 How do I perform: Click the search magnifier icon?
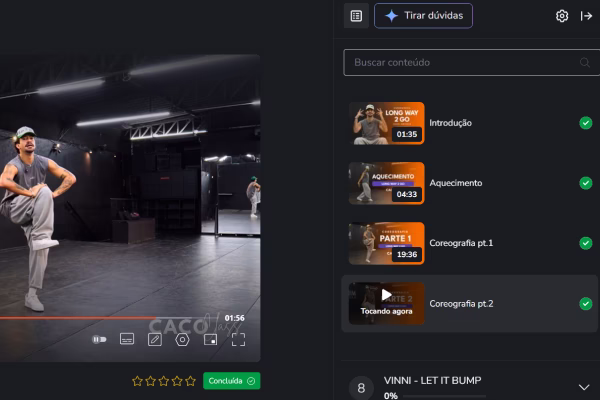(x=584, y=62)
